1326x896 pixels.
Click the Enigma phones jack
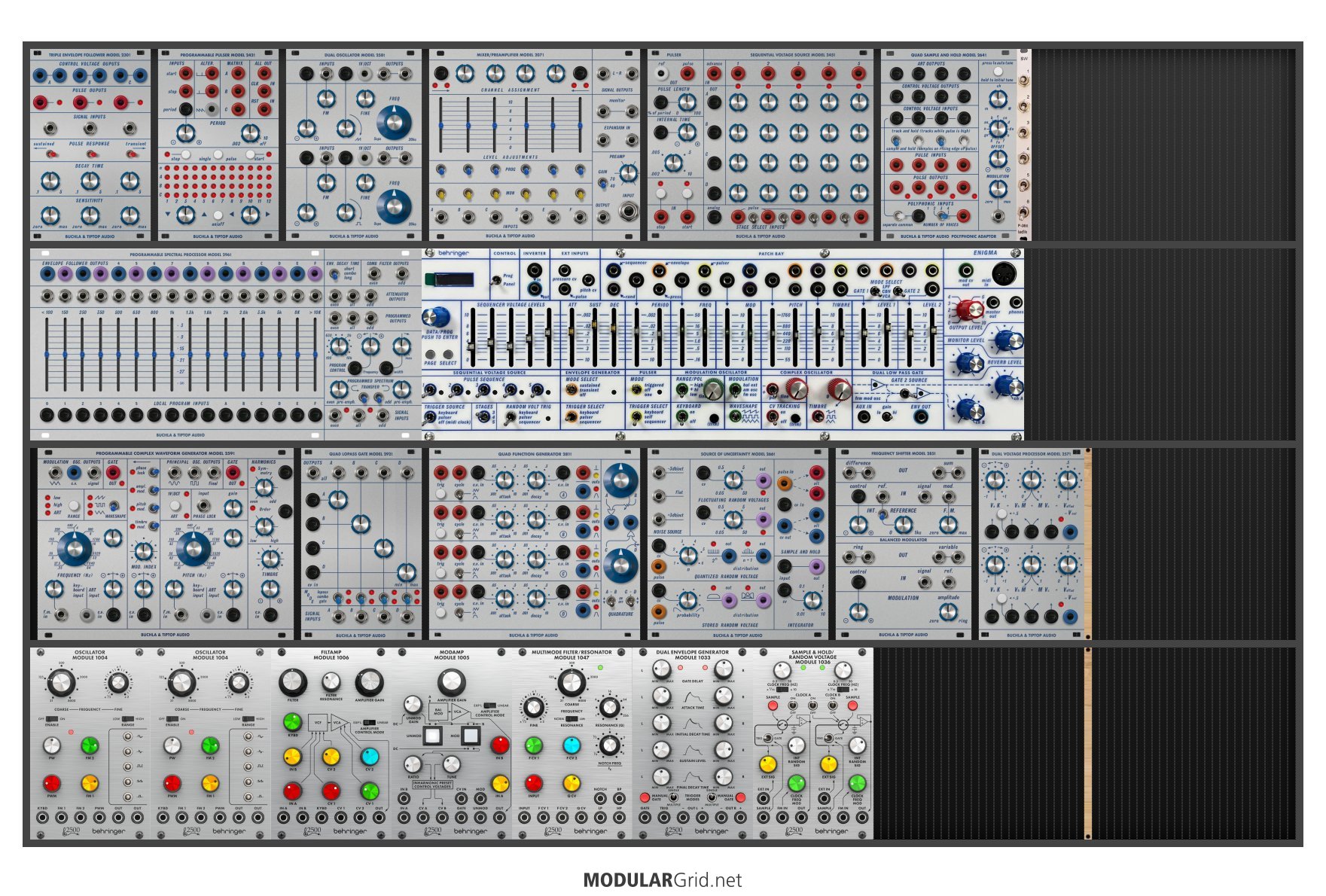click(x=1016, y=303)
